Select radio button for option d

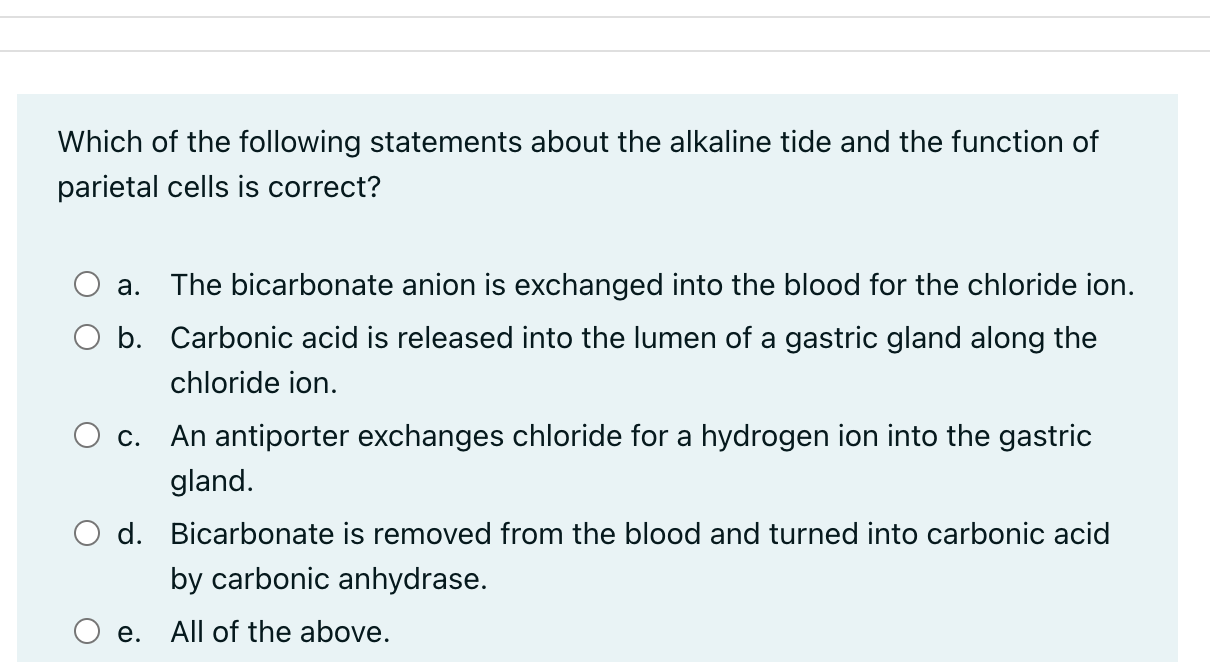(90, 534)
